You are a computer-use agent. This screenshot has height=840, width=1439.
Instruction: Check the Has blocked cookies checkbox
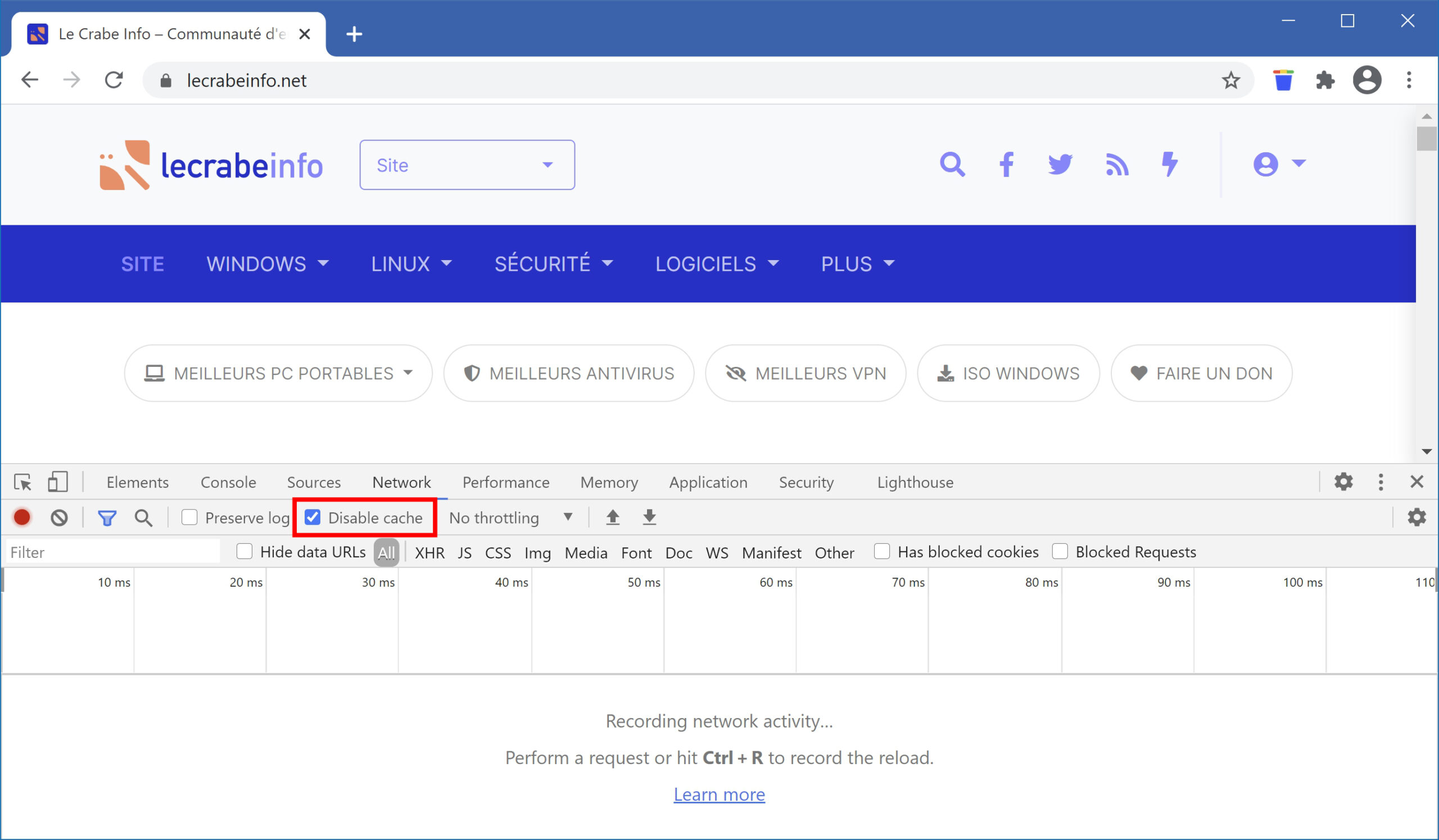[x=882, y=552]
